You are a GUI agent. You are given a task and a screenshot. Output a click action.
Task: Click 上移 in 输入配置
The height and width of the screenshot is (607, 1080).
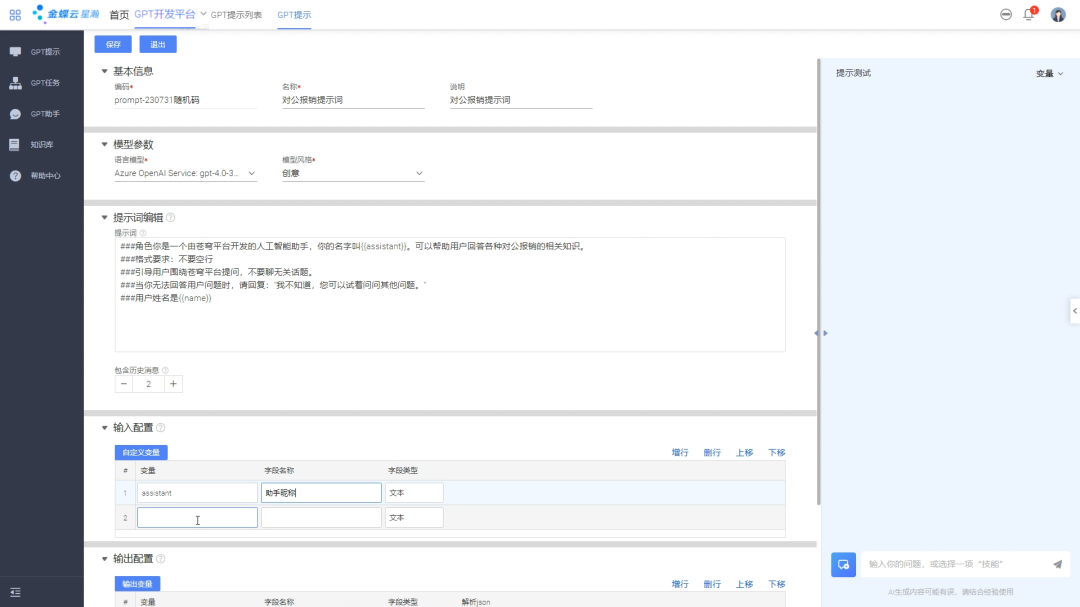745,453
